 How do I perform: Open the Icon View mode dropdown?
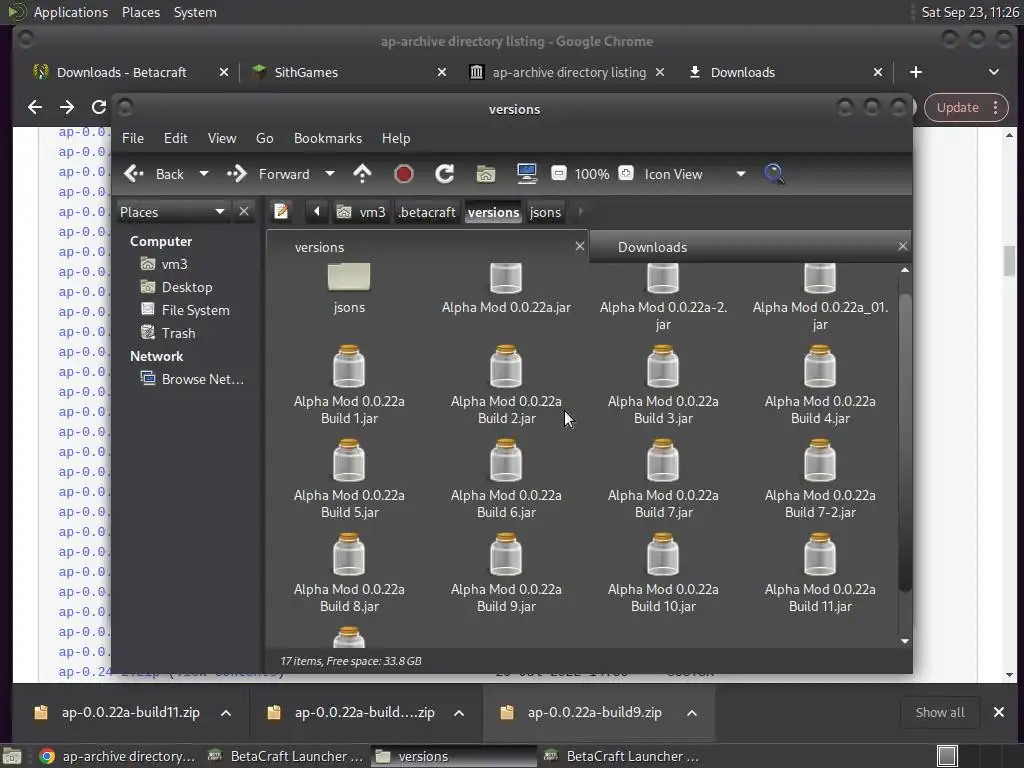(694, 174)
